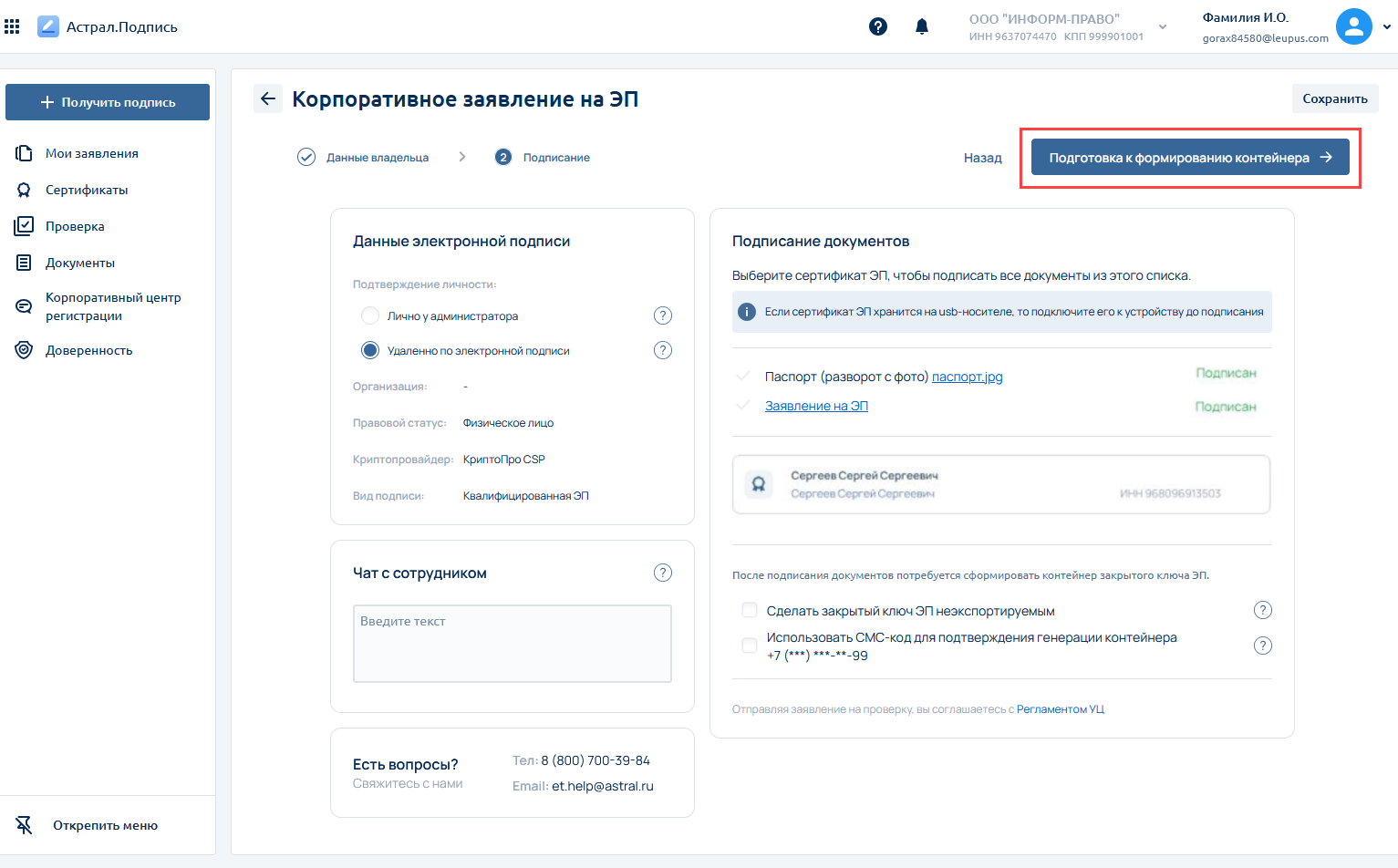Viewport: 1398px width, 868px height.
Task: Click the certificate ribbon icon in card
Action: click(758, 485)
